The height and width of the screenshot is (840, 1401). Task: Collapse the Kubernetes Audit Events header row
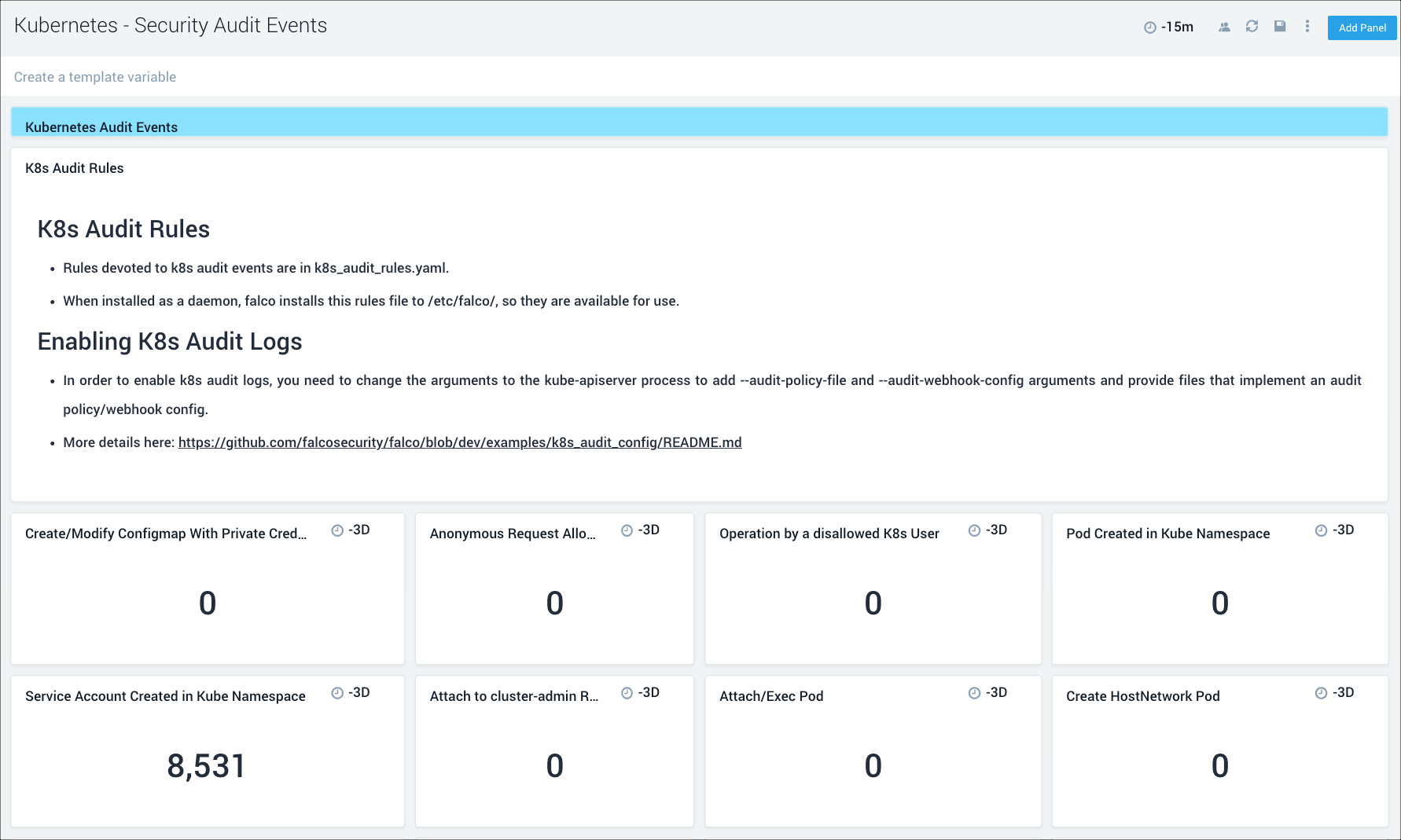[101, 127]
